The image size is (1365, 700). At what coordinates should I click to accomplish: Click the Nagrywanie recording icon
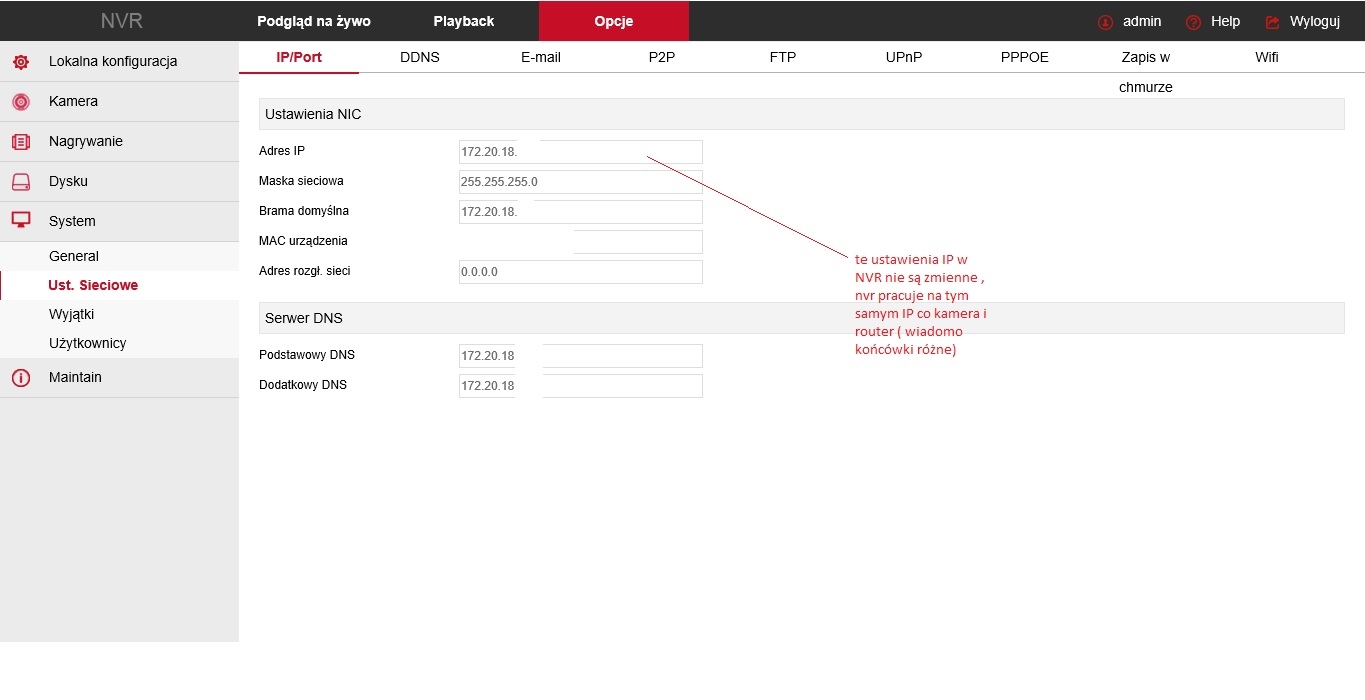[21, 142]
